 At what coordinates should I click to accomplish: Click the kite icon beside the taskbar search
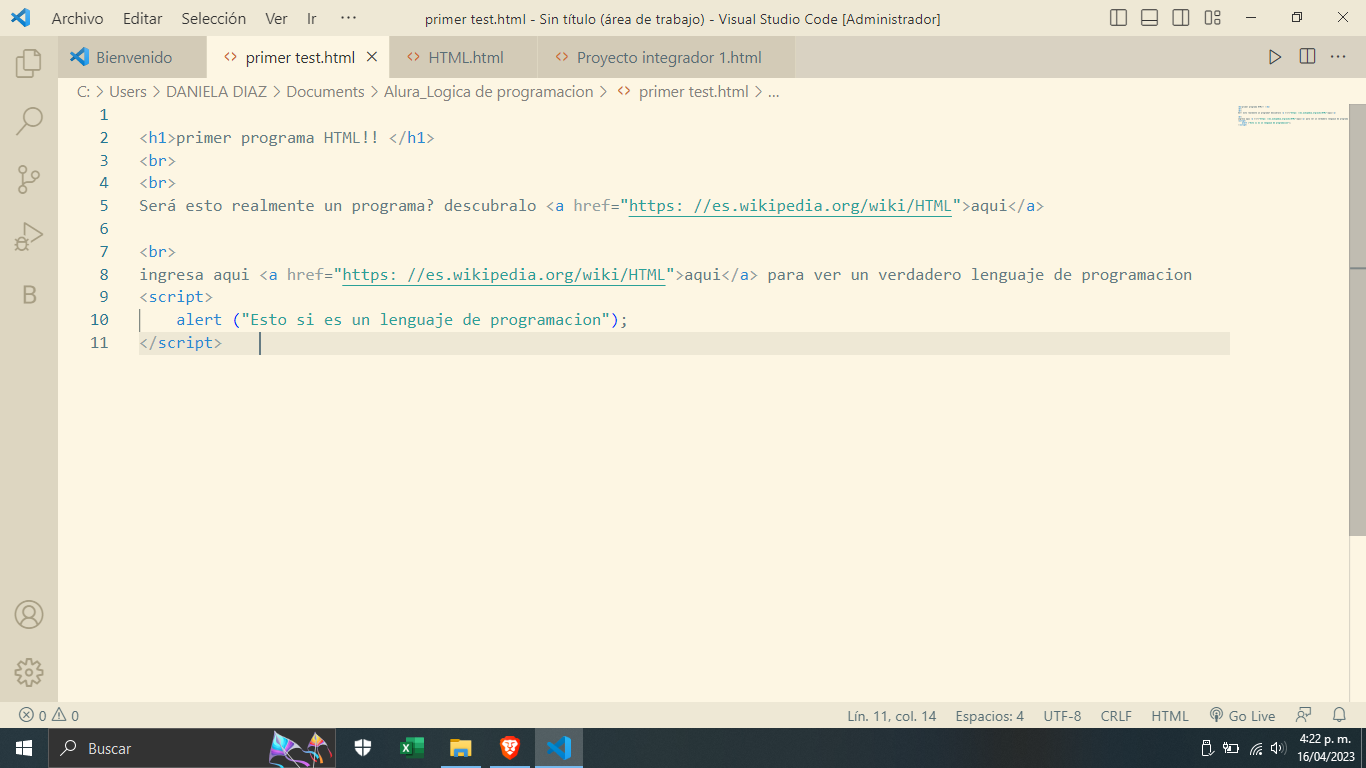[x=300, y=747]
